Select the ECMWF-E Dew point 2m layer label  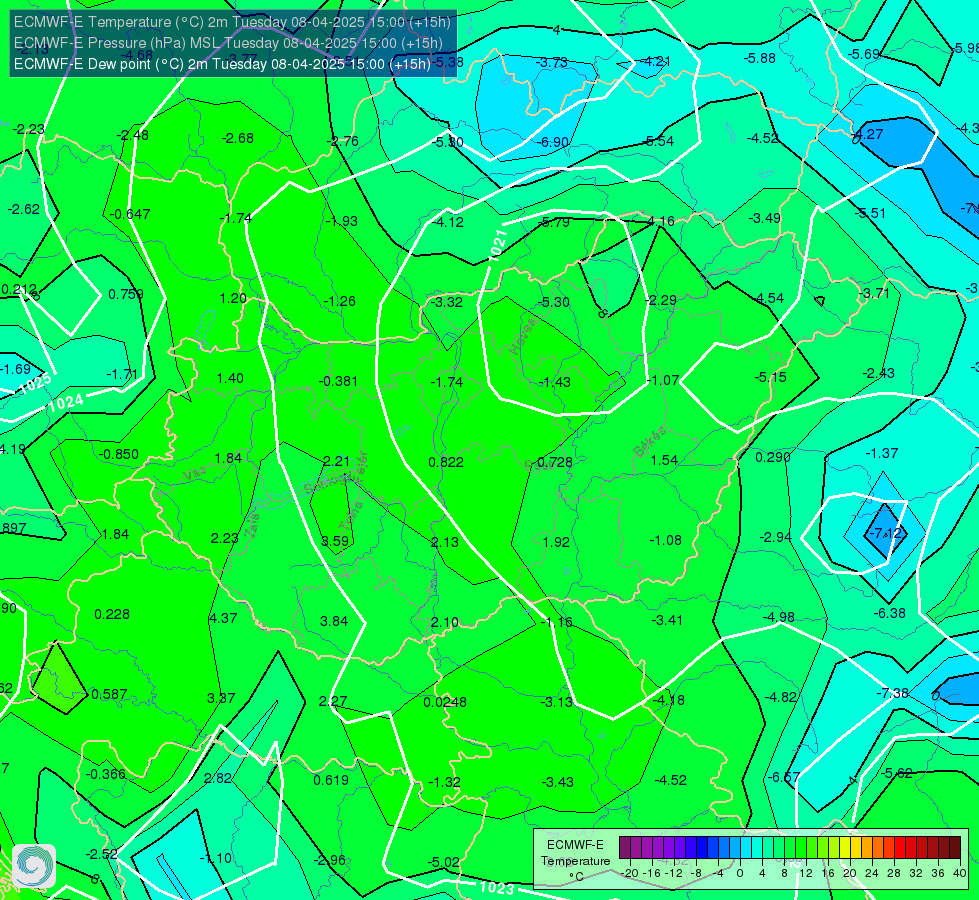(x=222, y=64)
